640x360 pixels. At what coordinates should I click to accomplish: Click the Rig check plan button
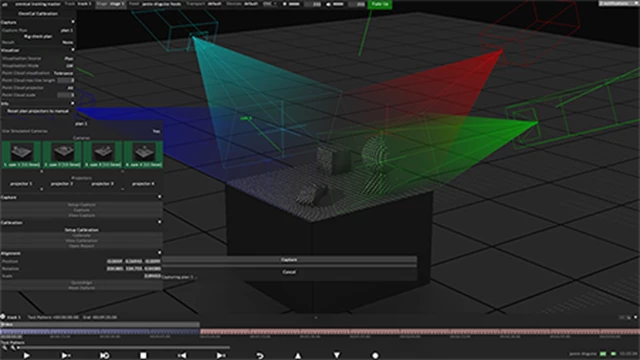click(x=38, y=36)
